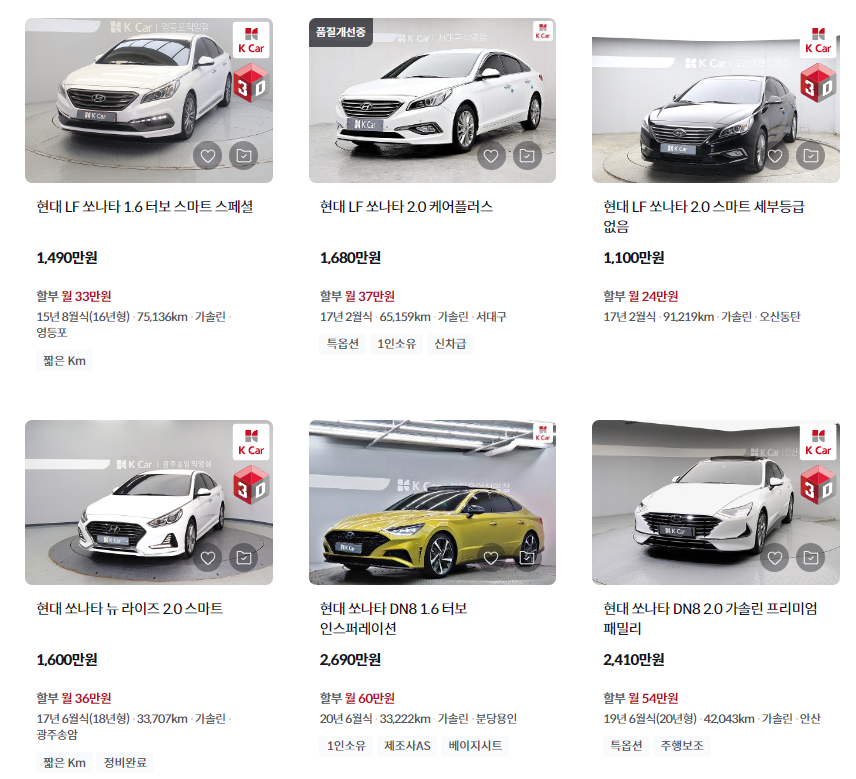Toggle the heart on 쏘나타 2.0 케어플러스
Image resolution: width=856 pixels, height=779 pixels.
(x=490, y=156)
